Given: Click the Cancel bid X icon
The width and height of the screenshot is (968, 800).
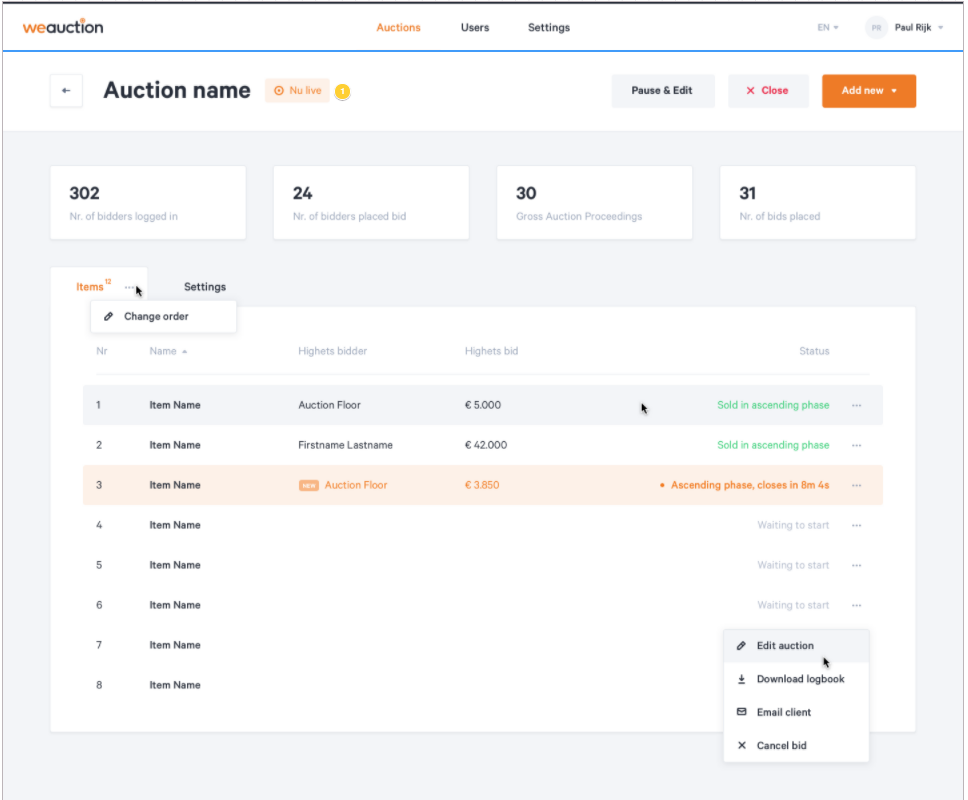Looking at the screenshot, I should click(741, 745).
